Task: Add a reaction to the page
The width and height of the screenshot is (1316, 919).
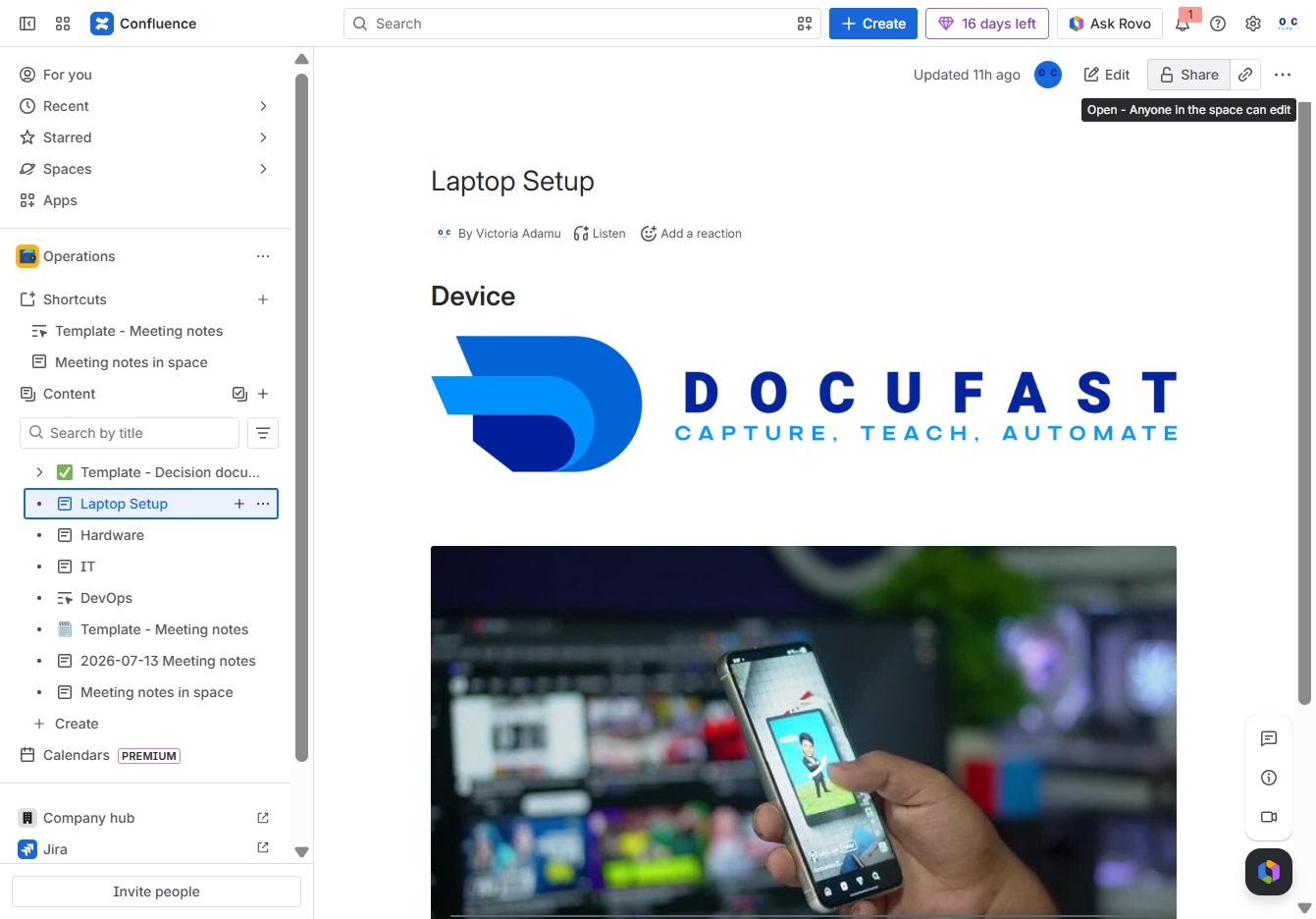Action: (691, 234)
